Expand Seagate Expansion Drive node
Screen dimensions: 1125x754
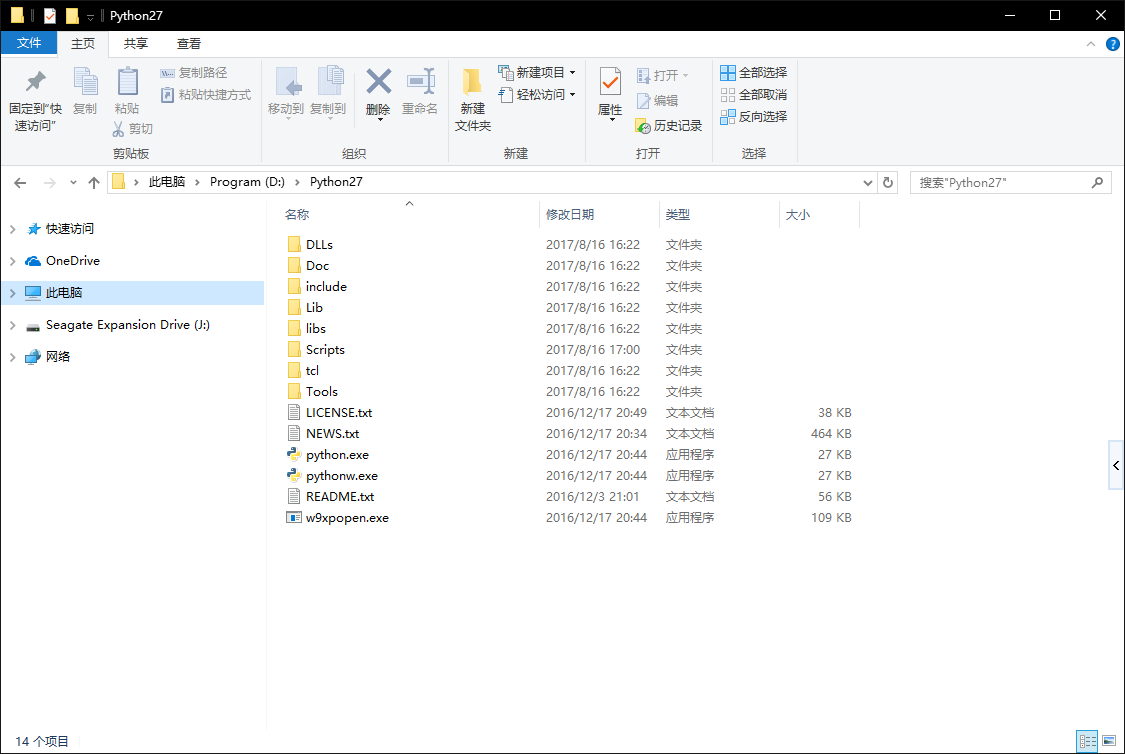(x=12, y=325)
